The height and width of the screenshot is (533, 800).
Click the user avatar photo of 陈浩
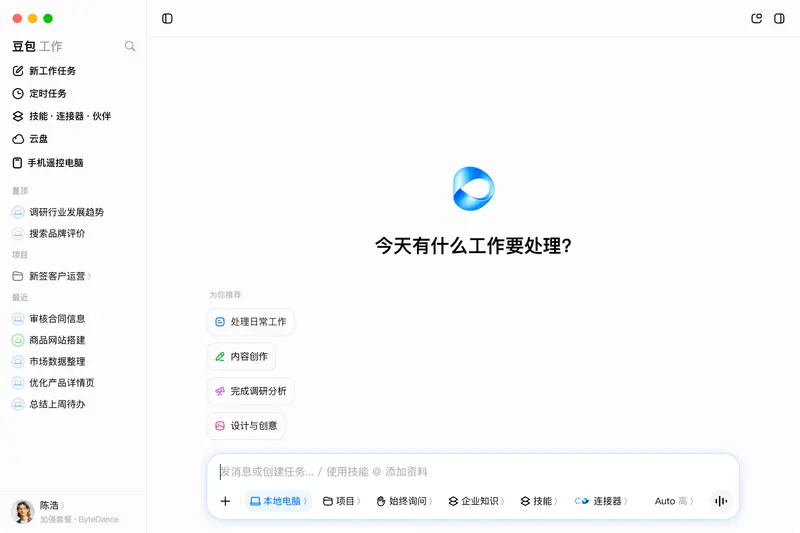22,512
